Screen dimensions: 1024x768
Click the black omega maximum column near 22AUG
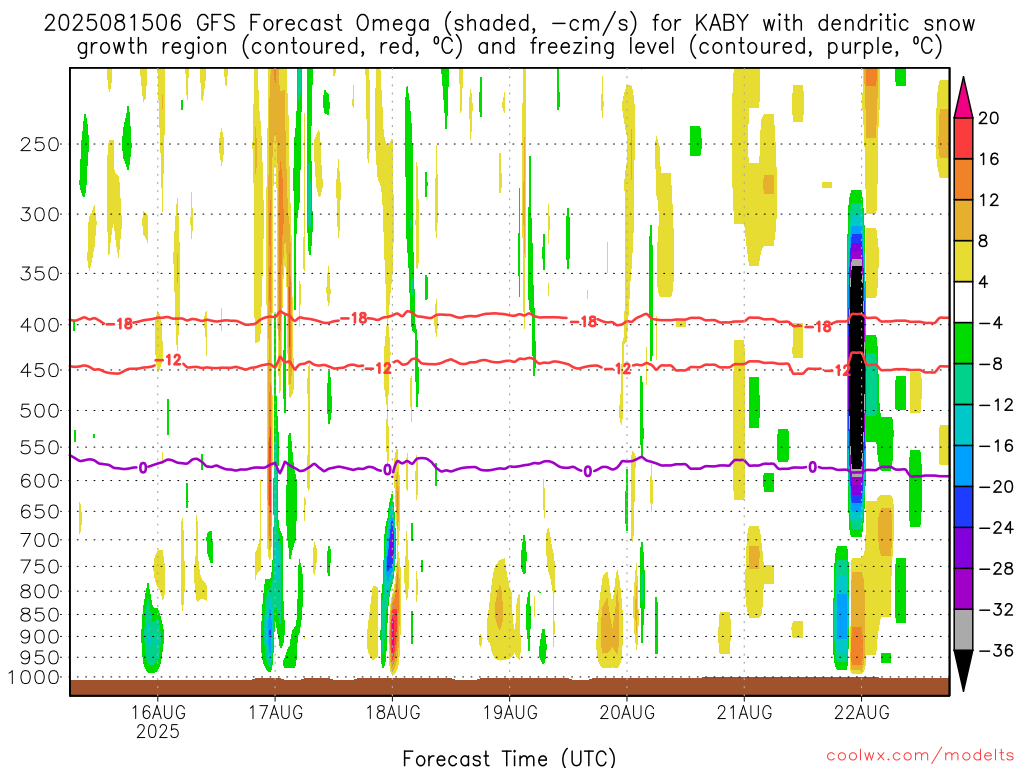pos(856,366)
